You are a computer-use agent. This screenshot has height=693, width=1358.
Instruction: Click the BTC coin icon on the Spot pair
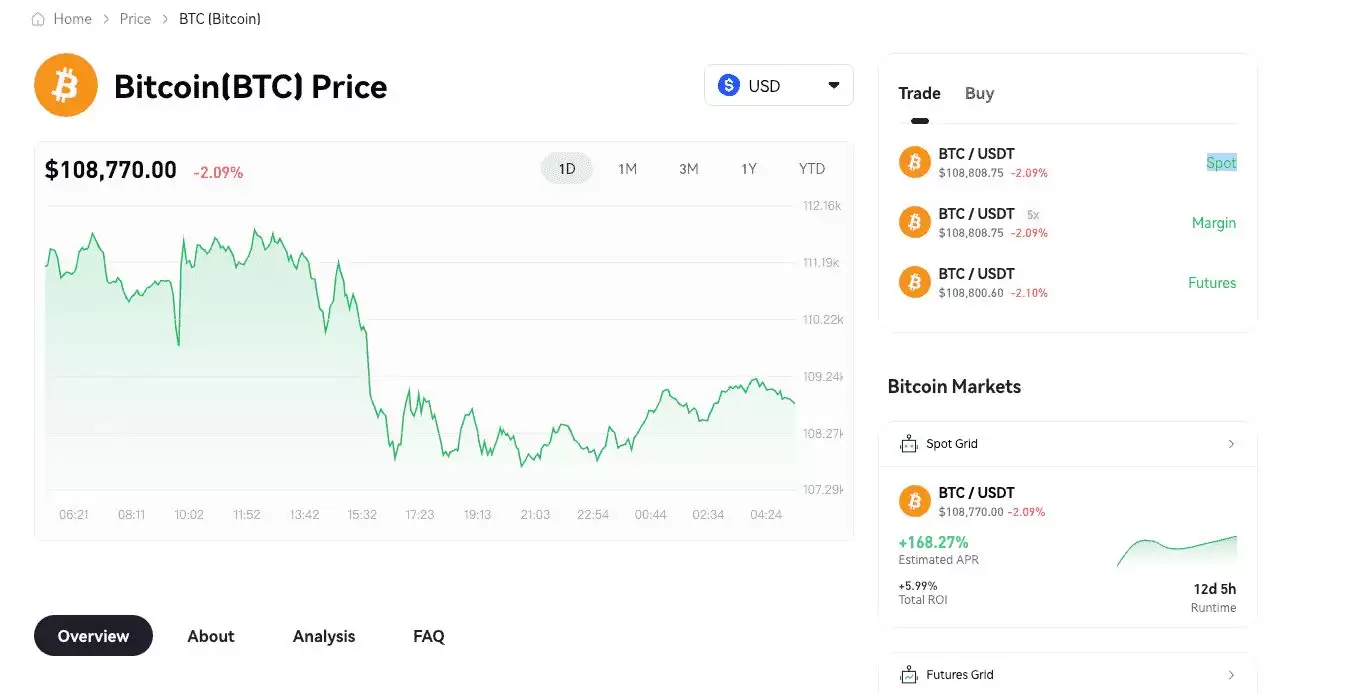(x=914, y=161)
